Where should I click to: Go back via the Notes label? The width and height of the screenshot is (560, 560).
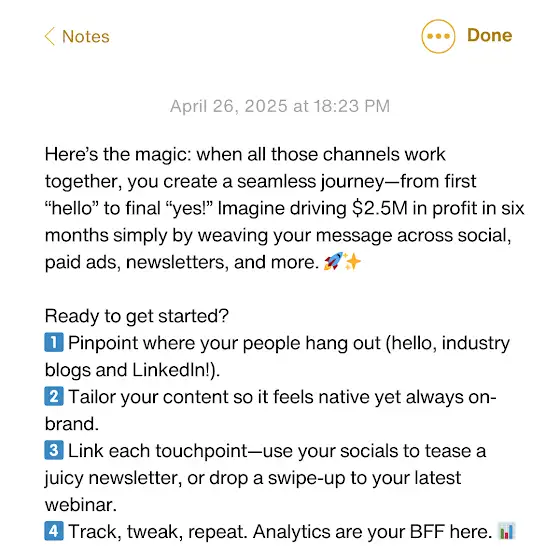click(x=86, y=36)
